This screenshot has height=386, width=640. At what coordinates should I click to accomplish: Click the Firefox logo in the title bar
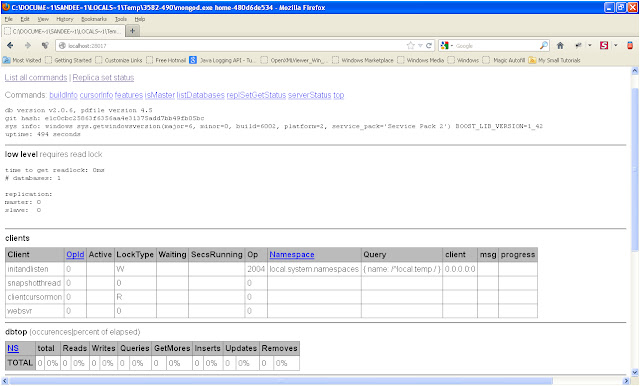[x=6, y=7]
